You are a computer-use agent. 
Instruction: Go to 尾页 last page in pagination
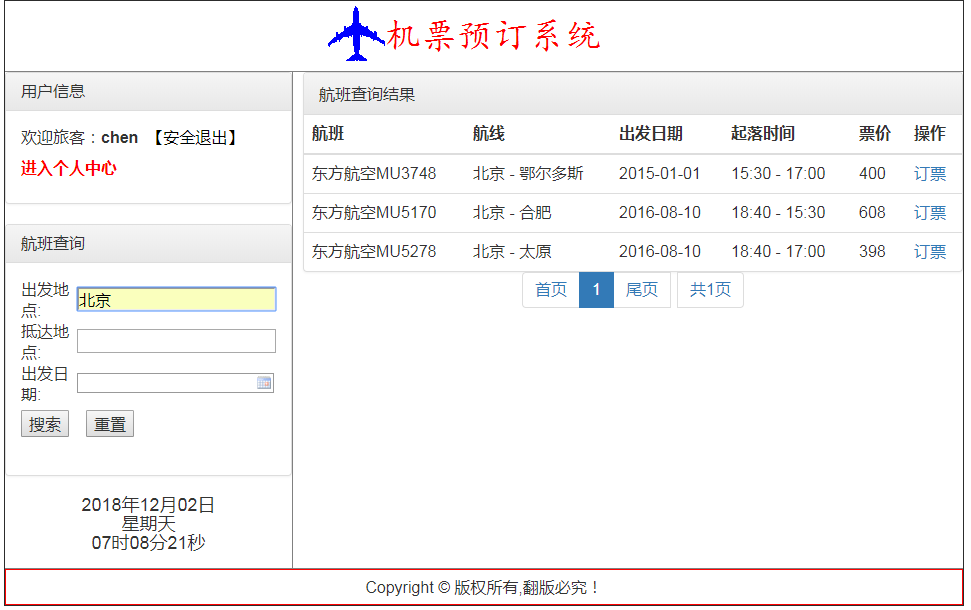tap(642, 289)
